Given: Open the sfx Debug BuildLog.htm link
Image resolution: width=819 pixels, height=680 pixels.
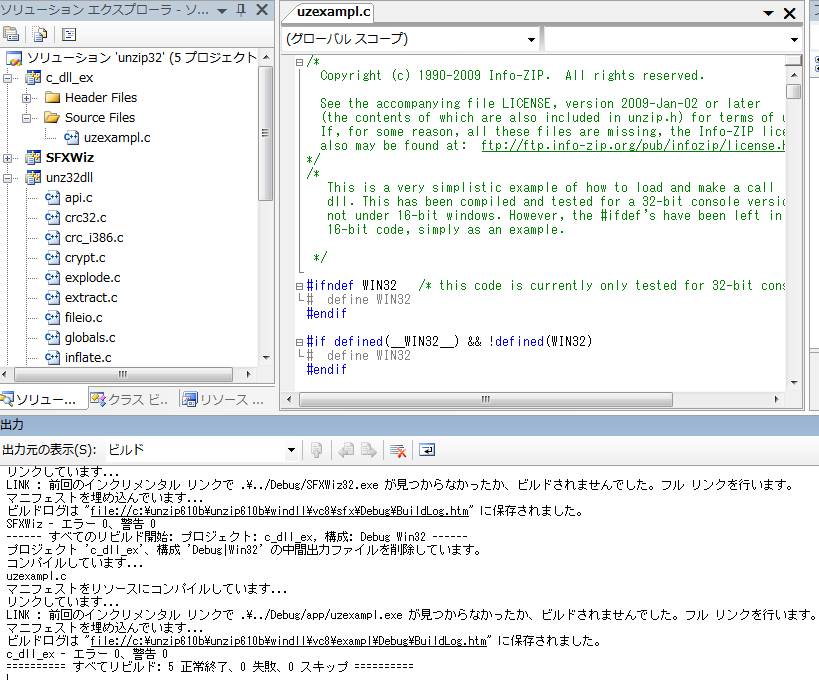Looking at the screenshot, I should pyautogui.click(x=279, y=511).
